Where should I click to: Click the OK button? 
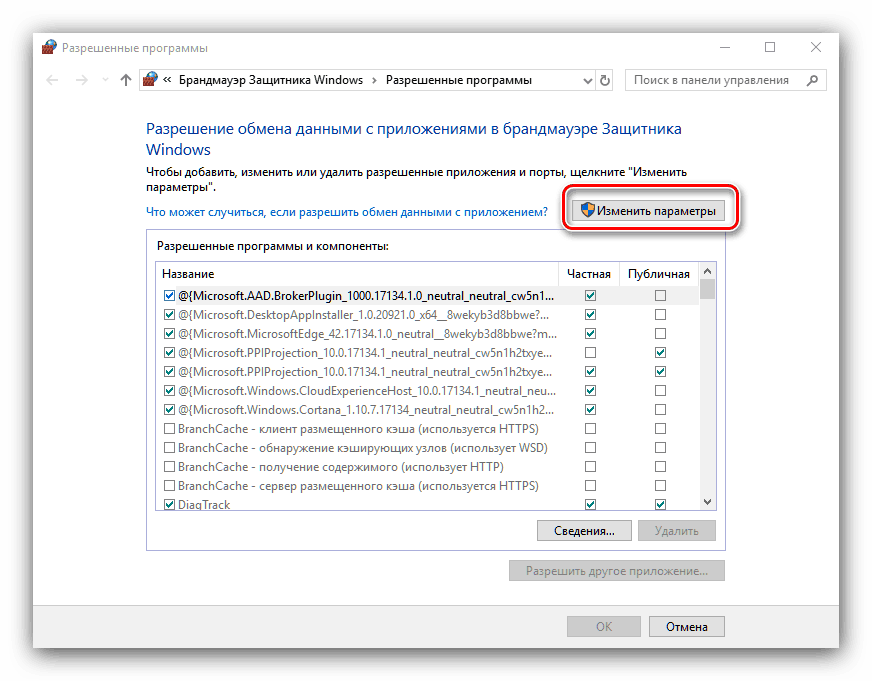tap(604, 627)
